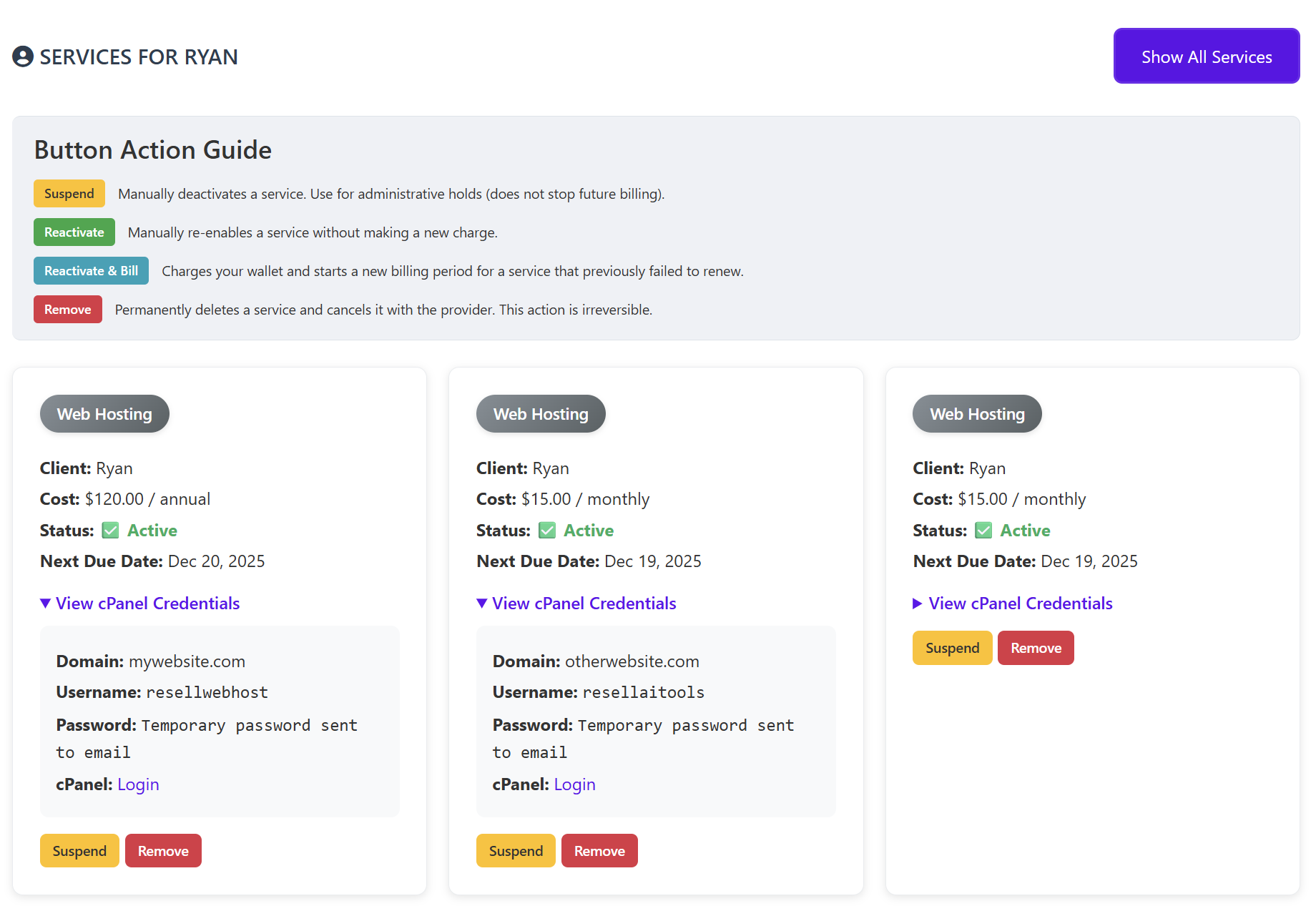The image size is (1316, 906).
Task: Click the green Reactivate label in the guide
Action: (74, 232)
